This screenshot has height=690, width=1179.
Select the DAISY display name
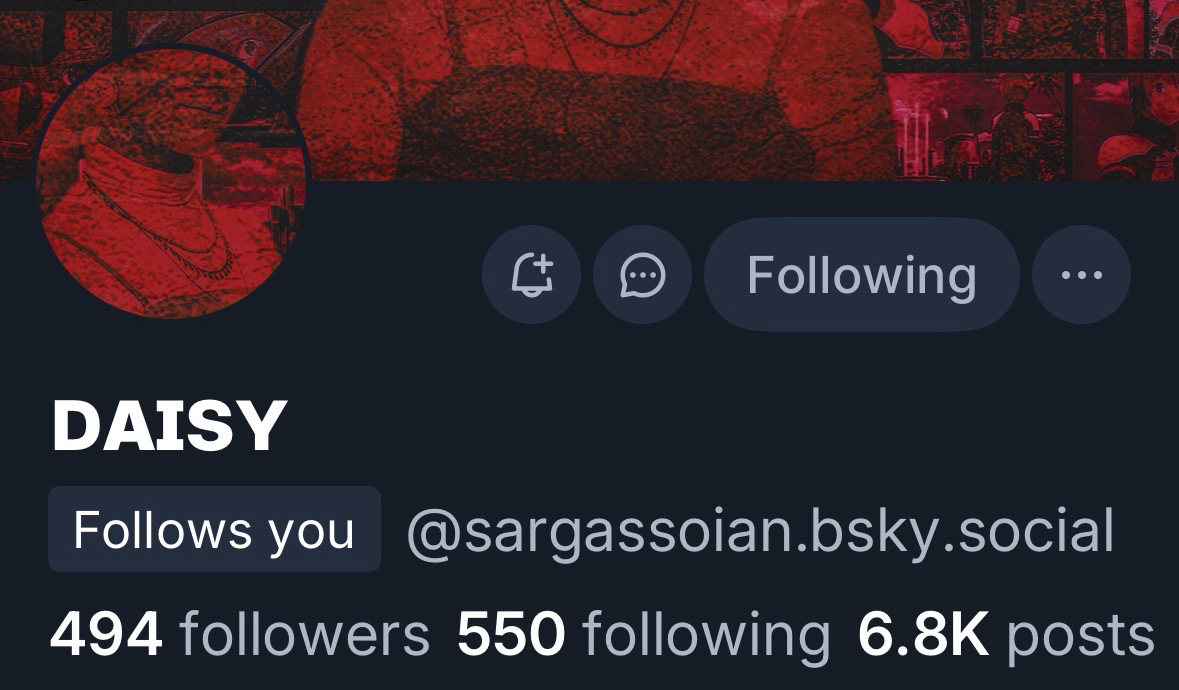click(170, 425)
